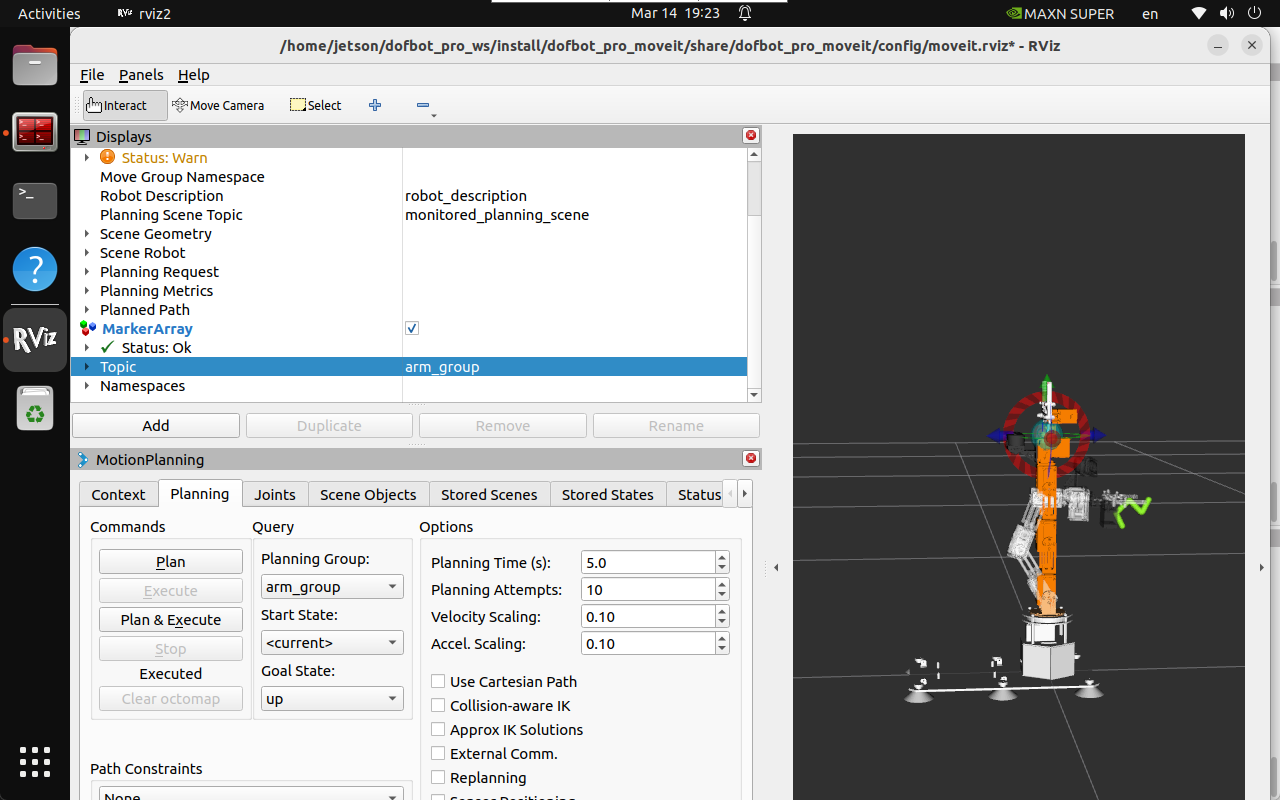Expand Scene Robot
The height and width of the screenshot is (800, 1280).
[x=87, y=253]
